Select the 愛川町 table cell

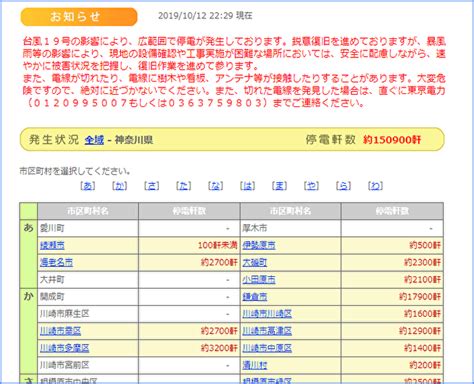tap(88, 228)
